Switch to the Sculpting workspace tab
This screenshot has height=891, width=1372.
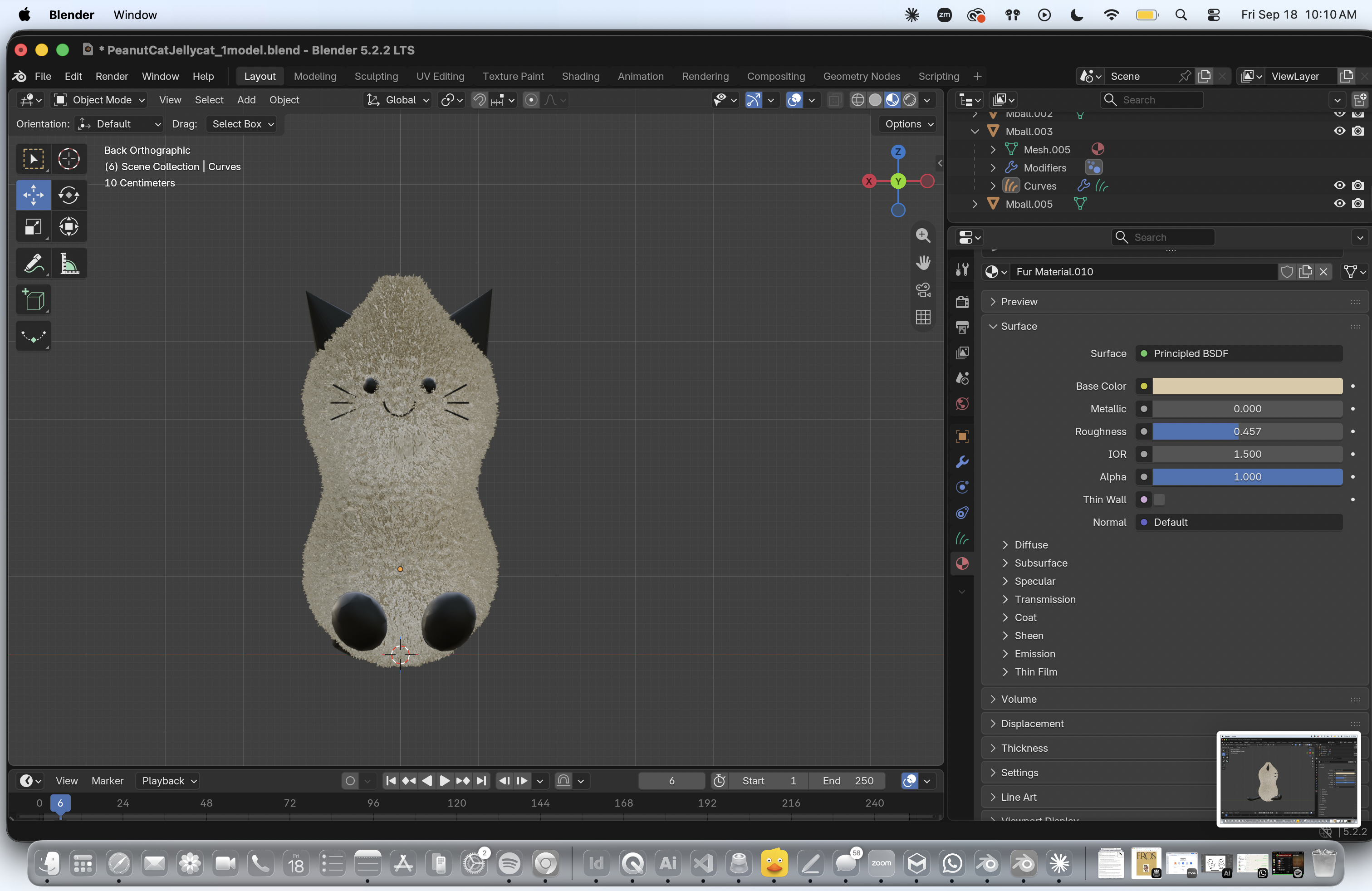[x=376, y=76]
